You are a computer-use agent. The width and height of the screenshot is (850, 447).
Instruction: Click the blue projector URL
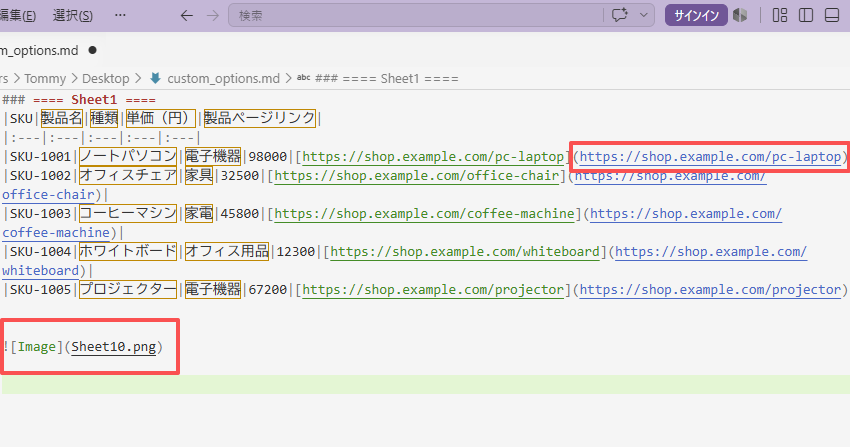(710, 289)
